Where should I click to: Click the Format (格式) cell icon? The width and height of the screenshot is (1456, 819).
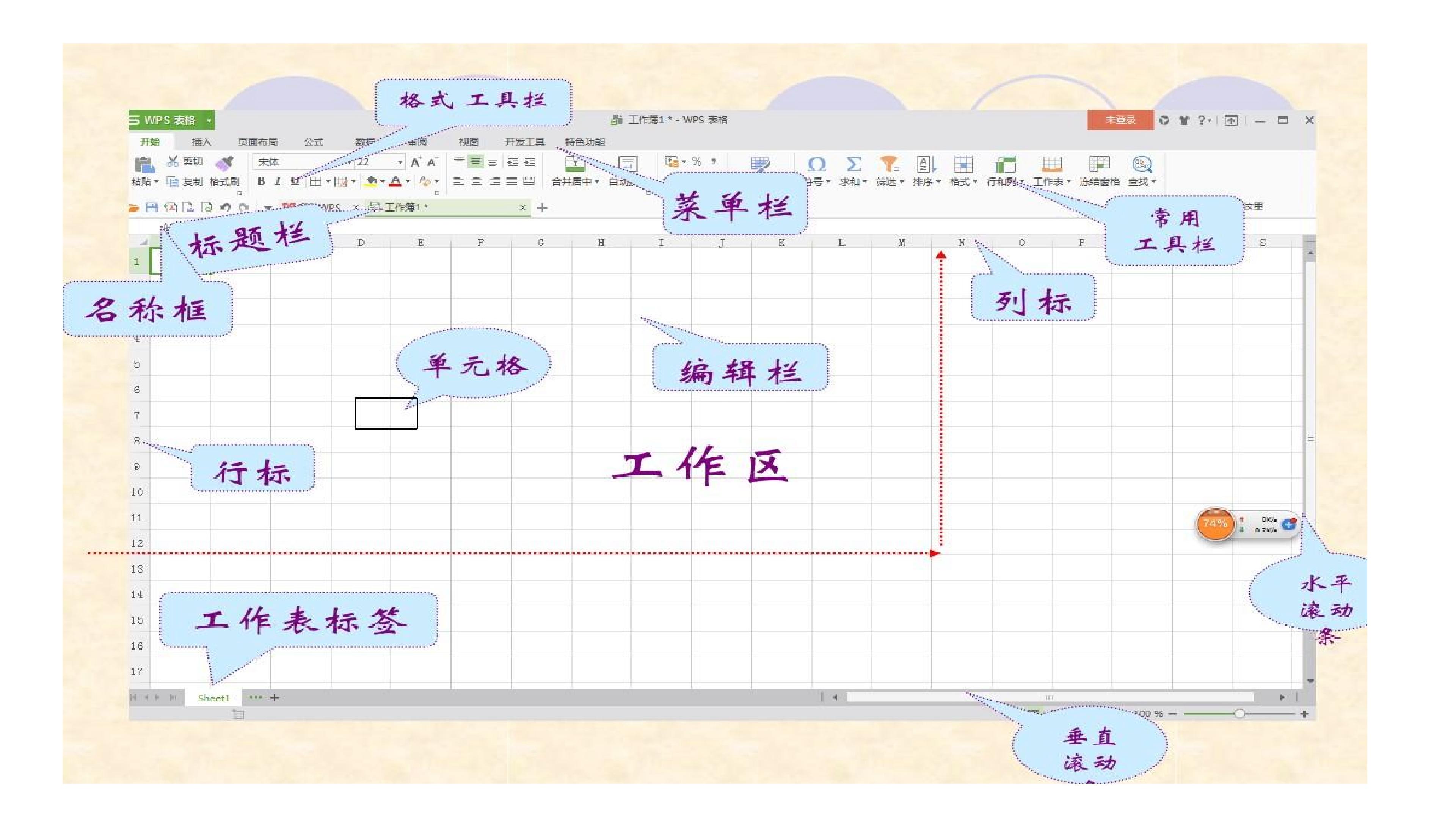[x=963, y=165]
